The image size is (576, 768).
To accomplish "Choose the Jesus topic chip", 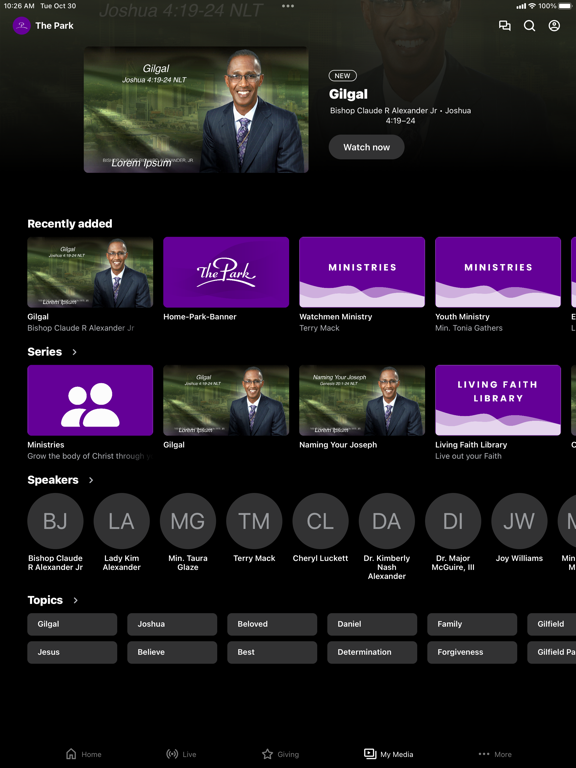I will point(72,652).
